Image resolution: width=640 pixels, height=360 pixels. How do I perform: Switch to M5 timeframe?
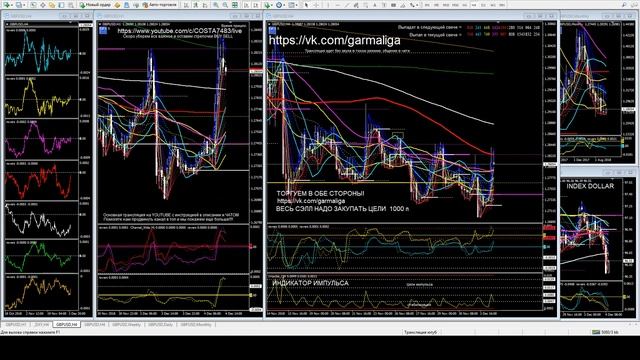pos(436,5)
